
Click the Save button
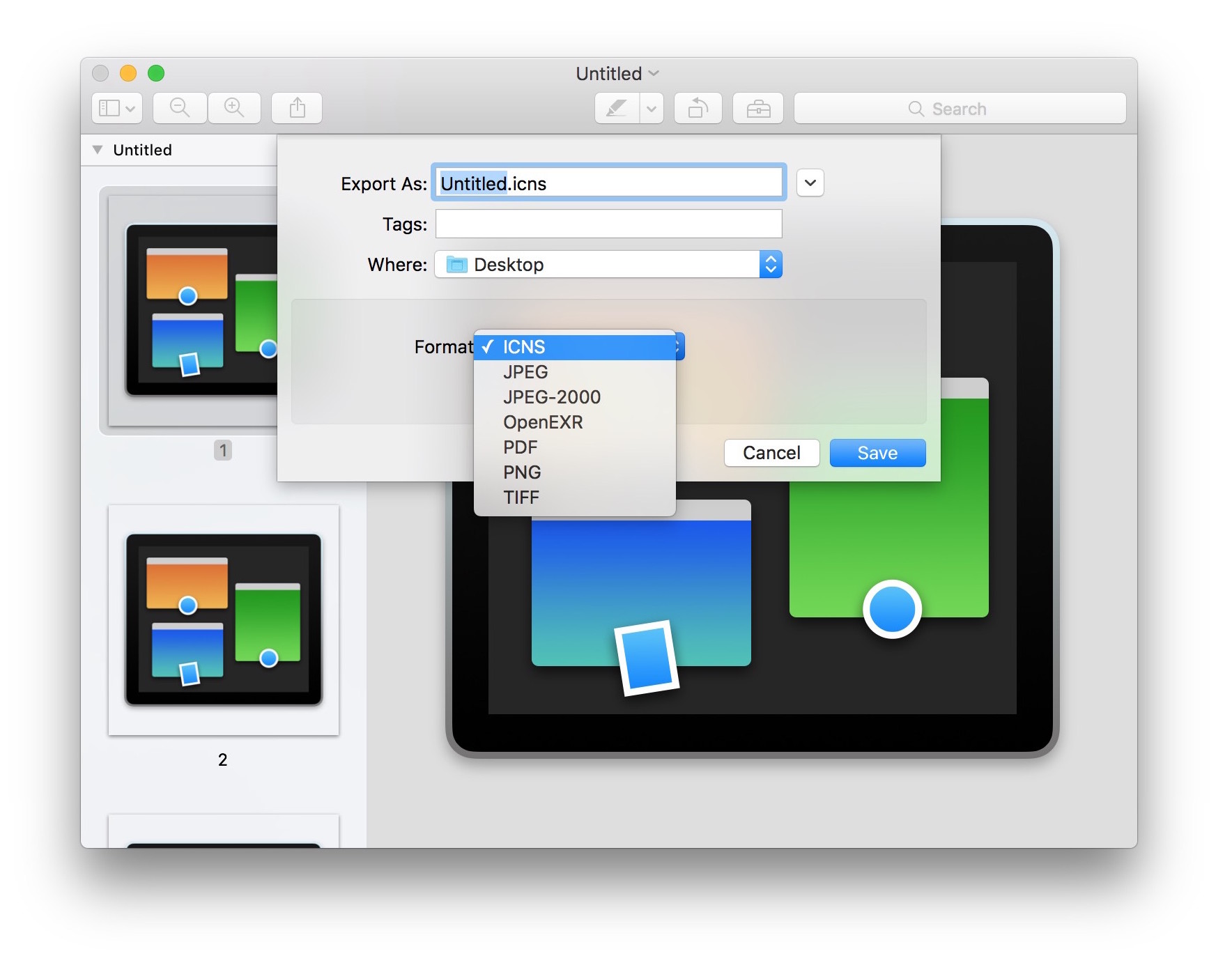click(x=877, y=452)
